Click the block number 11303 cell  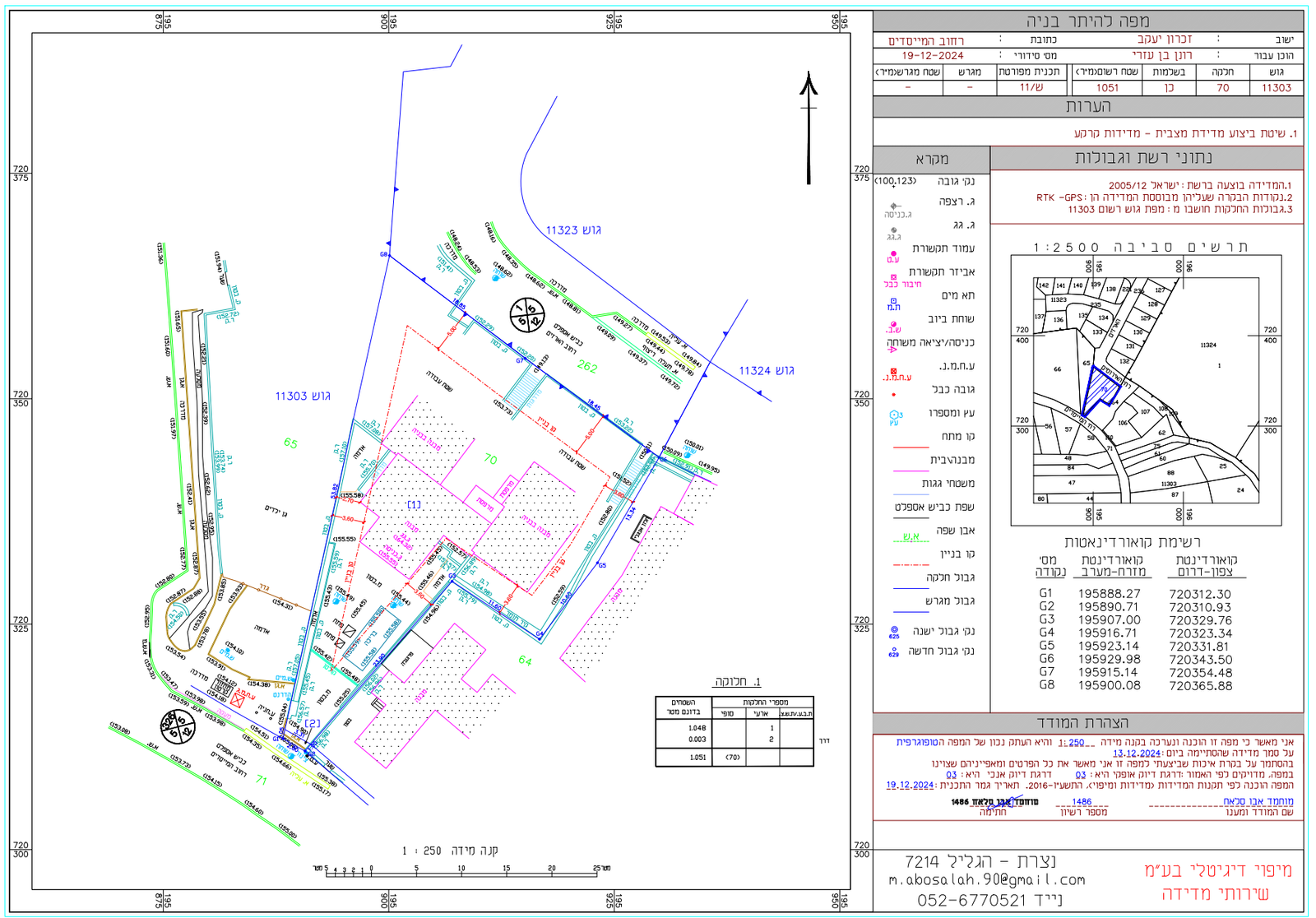[1276, 87]
